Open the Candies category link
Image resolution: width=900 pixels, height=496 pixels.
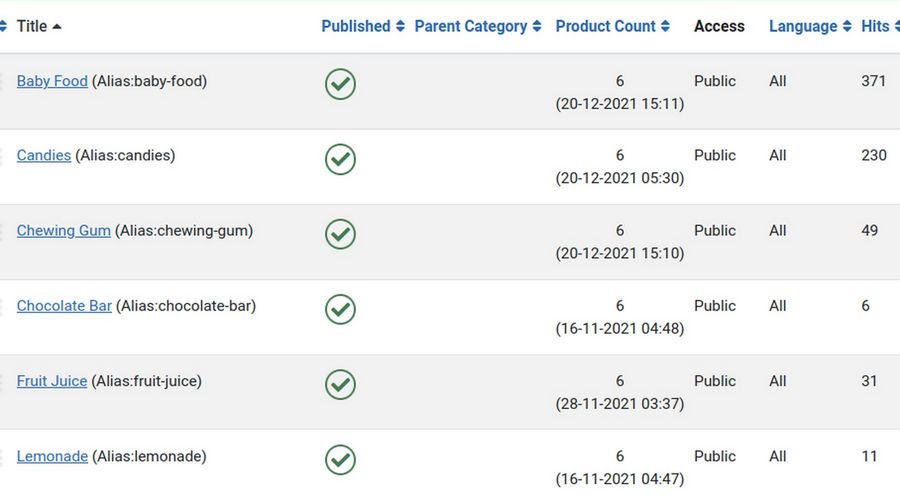tap(44, 155)
